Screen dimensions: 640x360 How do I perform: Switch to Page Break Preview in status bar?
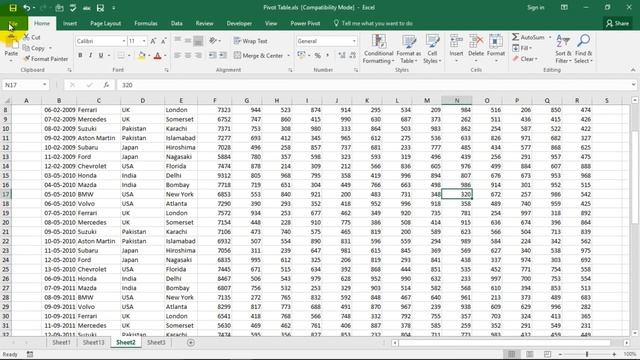point(547,354)
